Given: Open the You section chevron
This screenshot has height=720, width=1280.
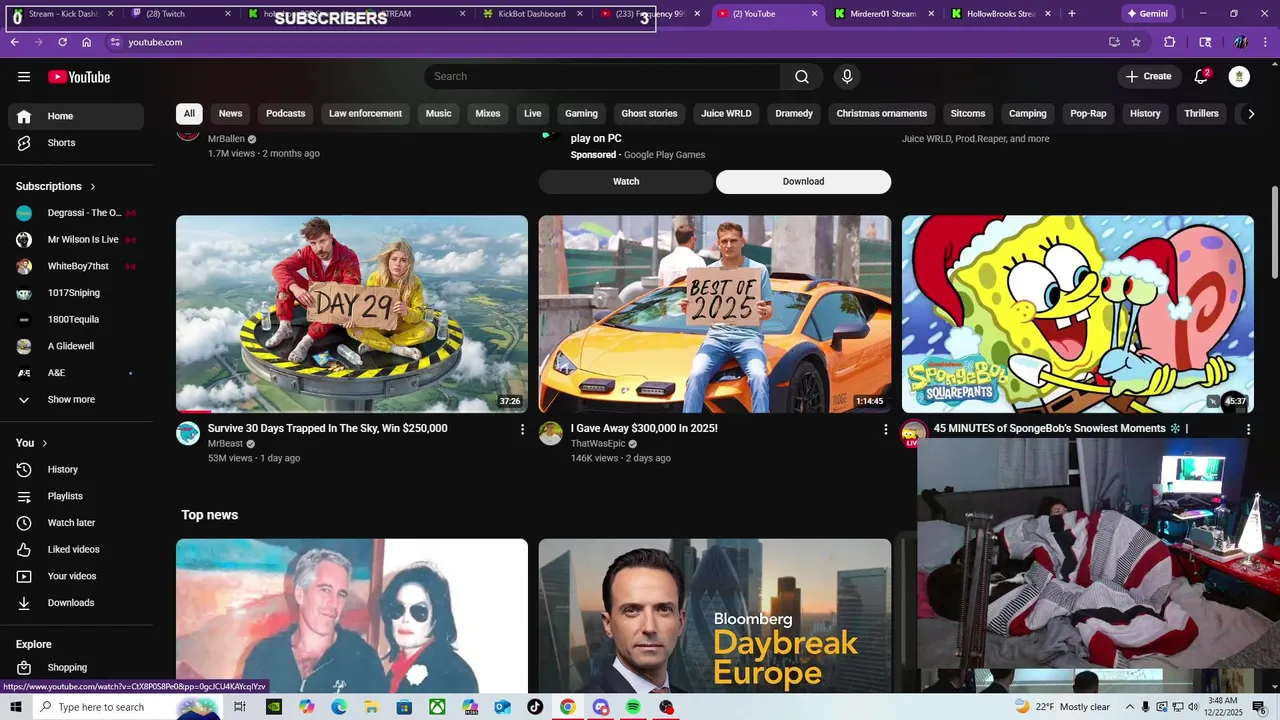Looking at the screenshot, I should pos(44,443).
